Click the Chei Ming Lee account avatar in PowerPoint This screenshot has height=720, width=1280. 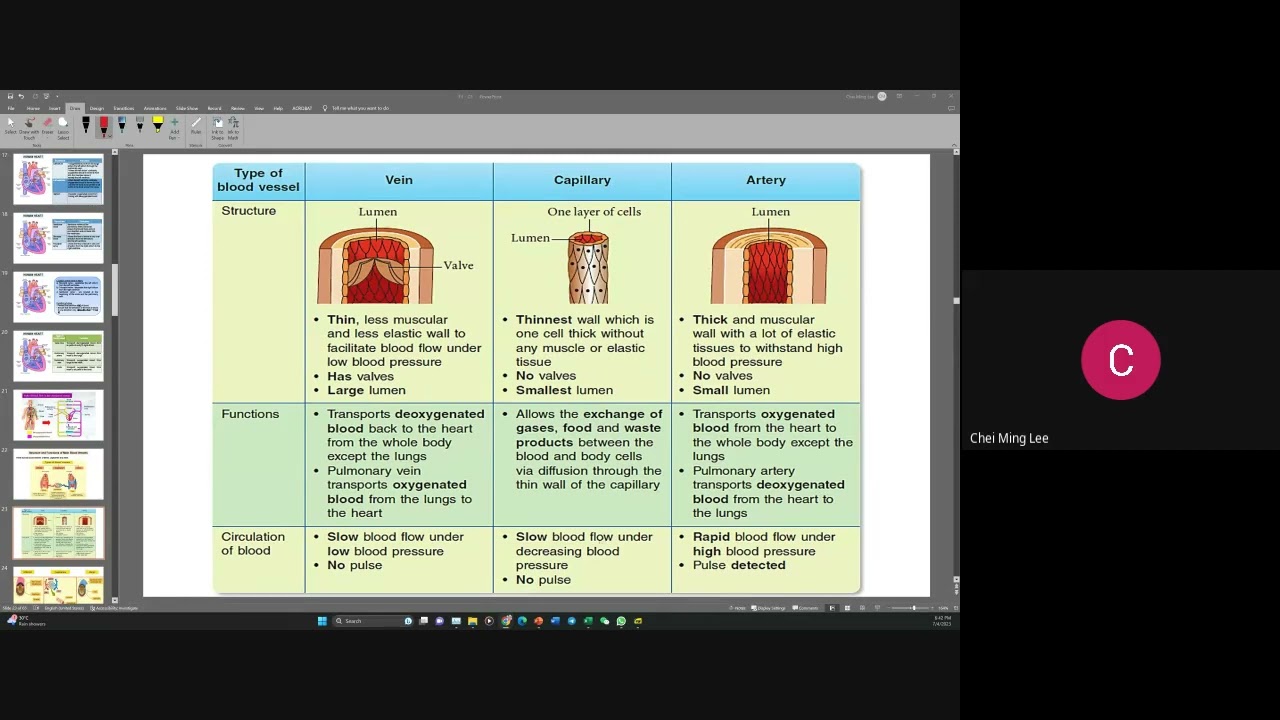(882, 96)
